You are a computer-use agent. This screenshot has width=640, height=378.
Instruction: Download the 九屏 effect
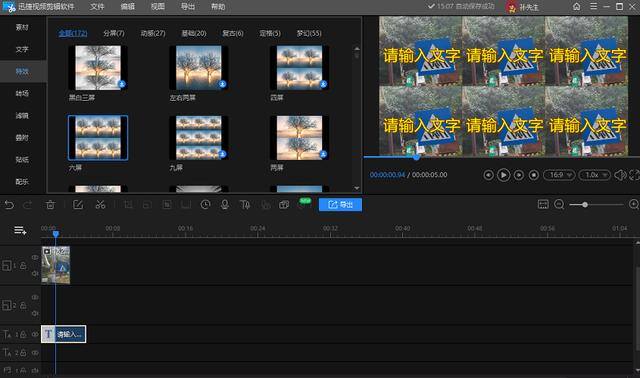pyautogui.click(x=222, y=154)
